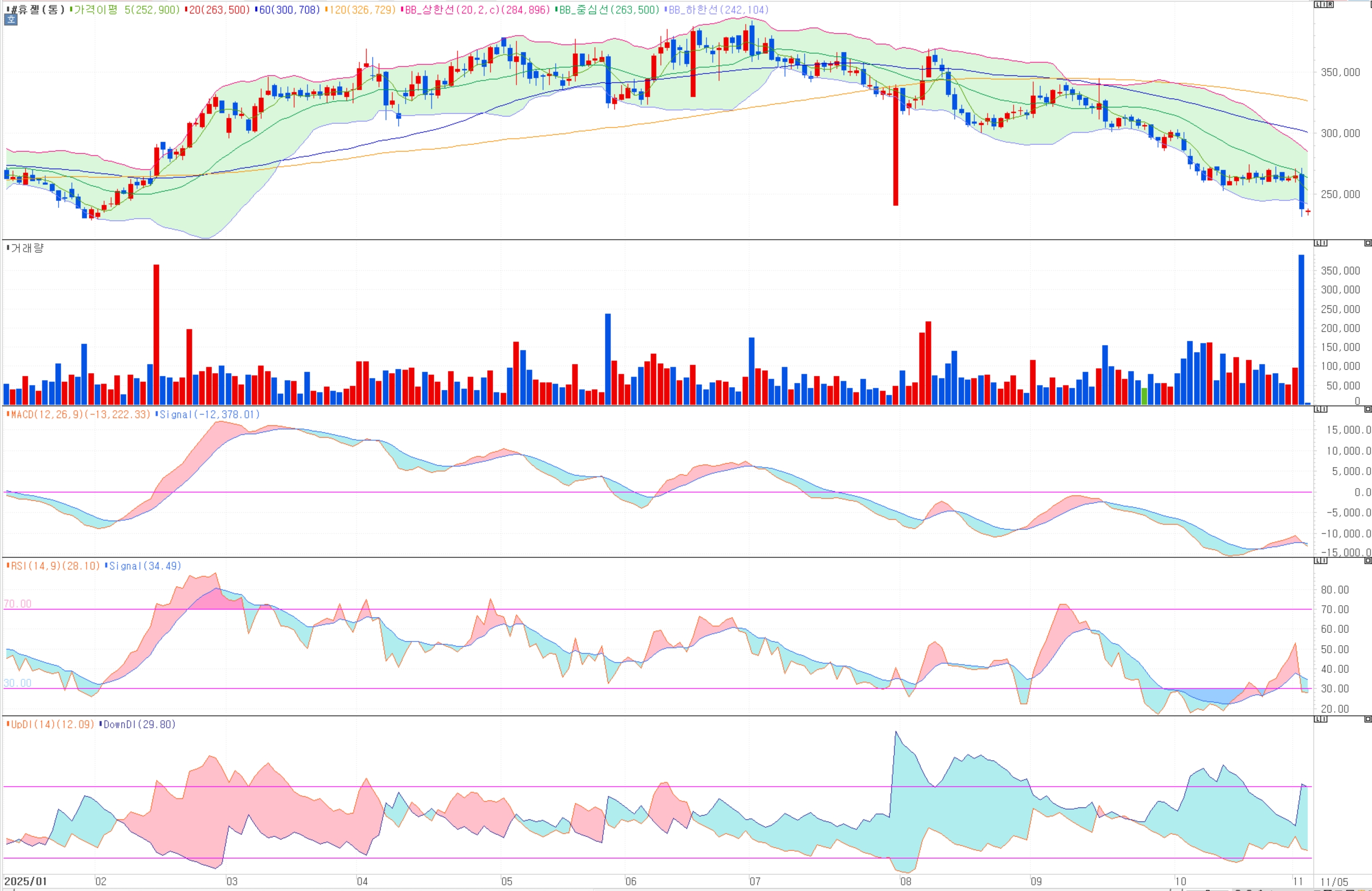The width and height of the screenshot is (1372, 891).
Task: Click the I button in RSI pane
Action: pyautogui.click(x=1324, y=561)
